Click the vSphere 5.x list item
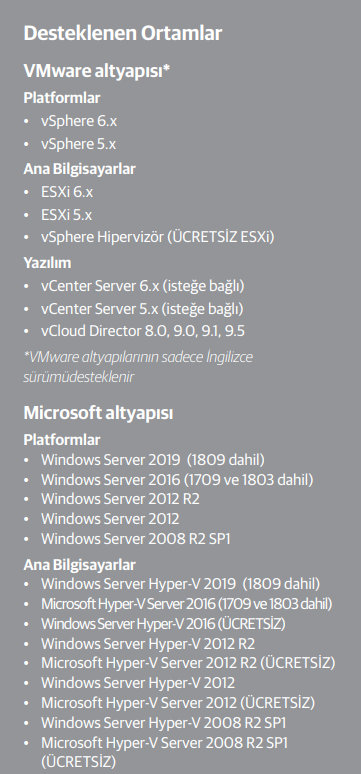361x774 pixels. click(79, 144)
